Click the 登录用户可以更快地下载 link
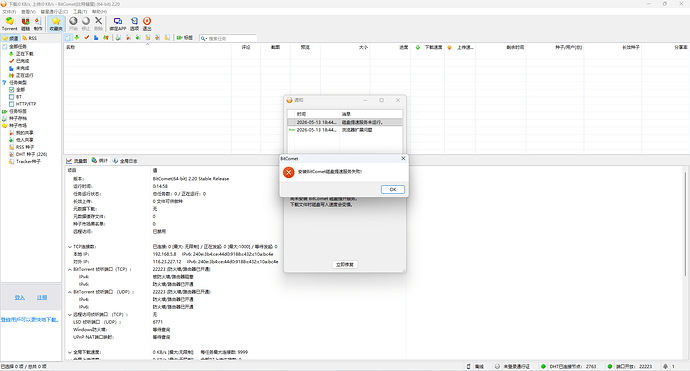The width and height of the screenshot is (690, 371). point(29,320)
